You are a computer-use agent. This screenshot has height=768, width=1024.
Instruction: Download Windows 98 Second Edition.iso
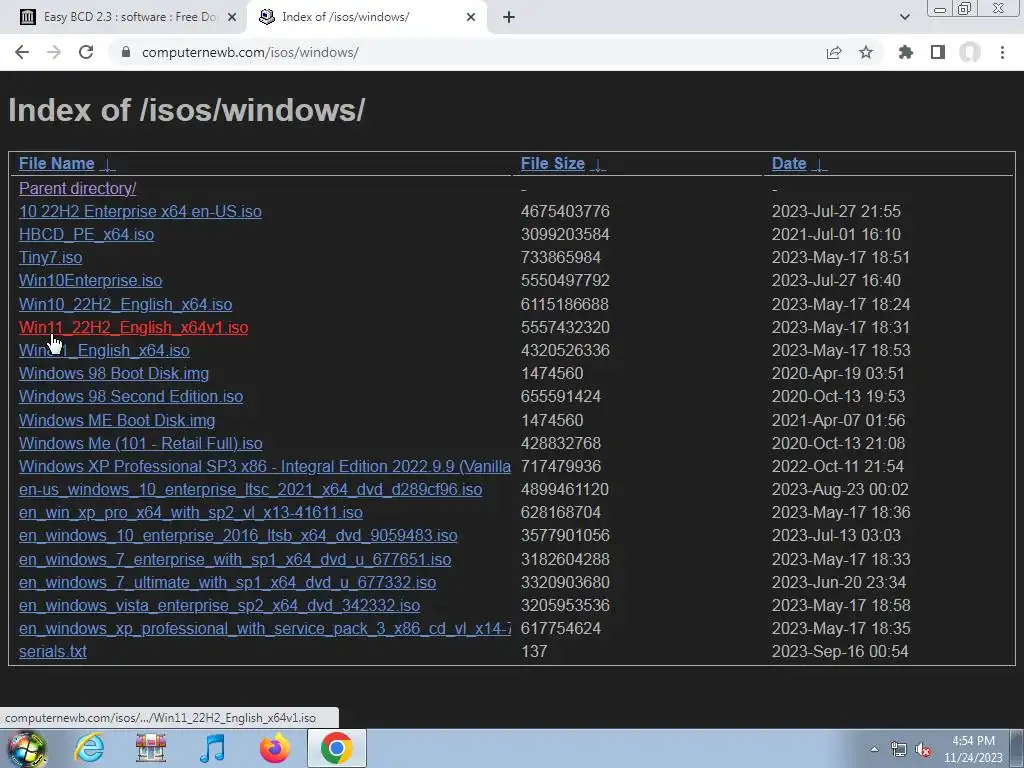click(x=131, y=396)
